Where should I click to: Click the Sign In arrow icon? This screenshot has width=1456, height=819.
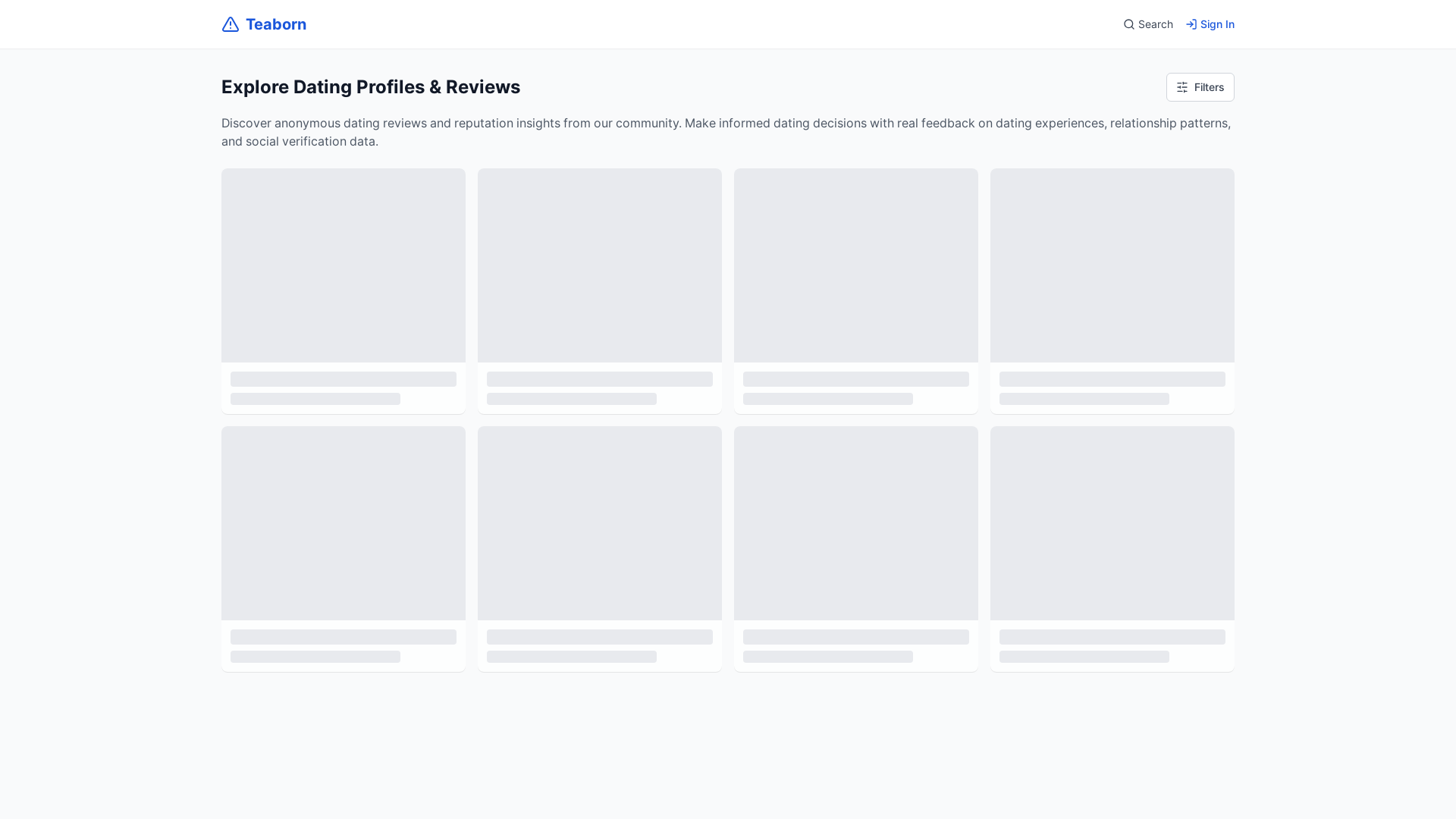tap(1191, 24)
